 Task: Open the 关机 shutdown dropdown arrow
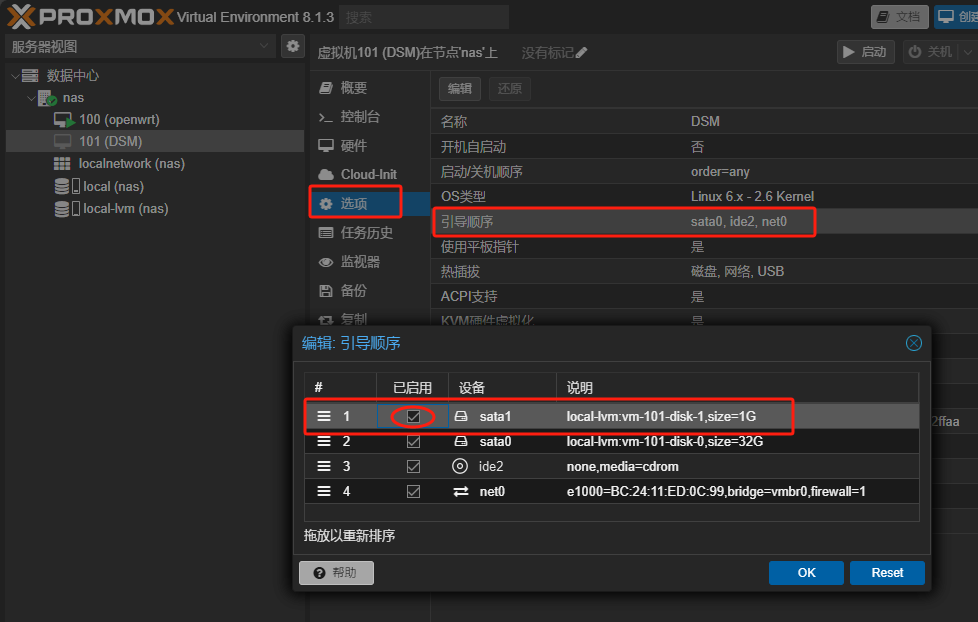(968, 52)
